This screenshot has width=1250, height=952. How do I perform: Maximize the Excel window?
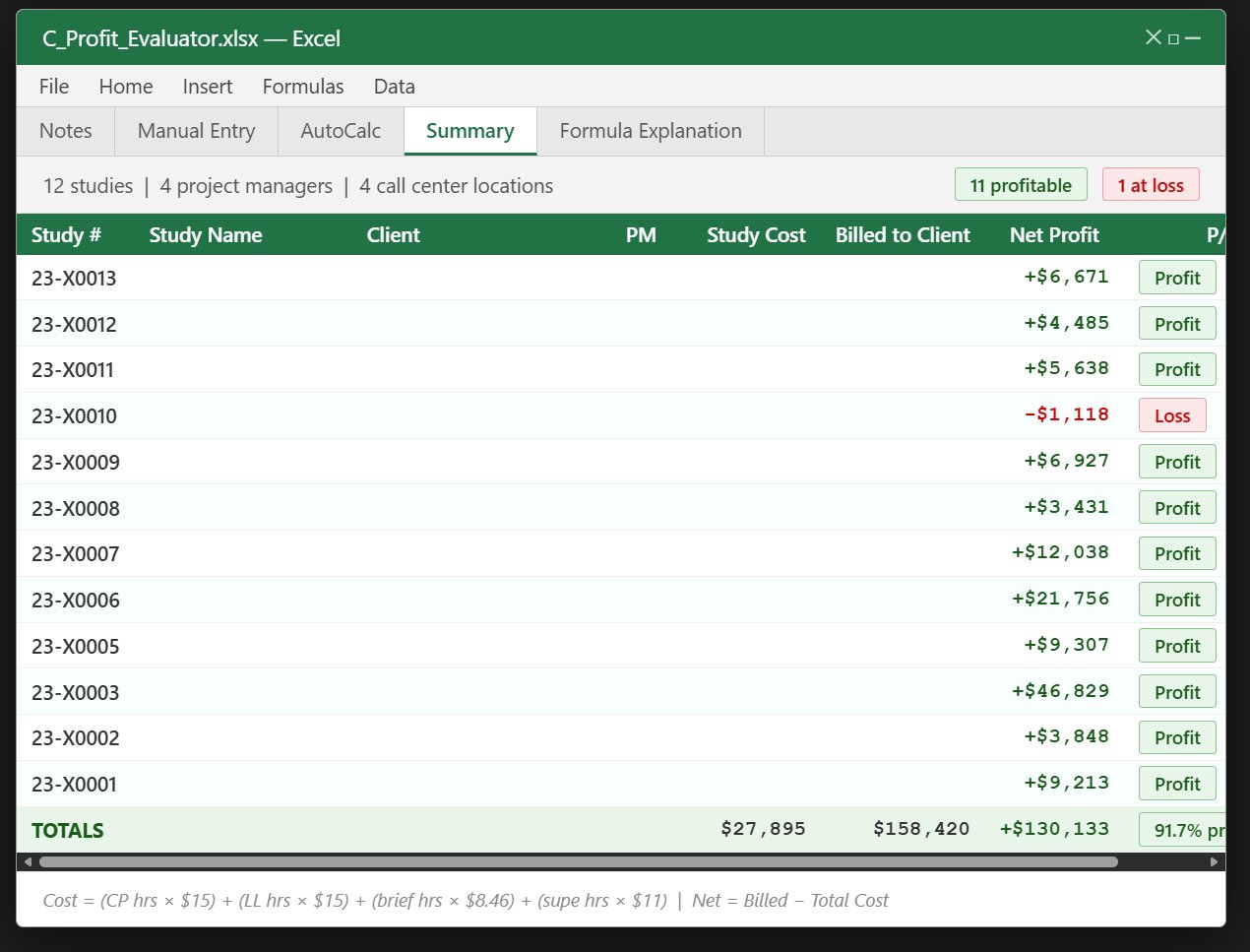[1173, 38]
